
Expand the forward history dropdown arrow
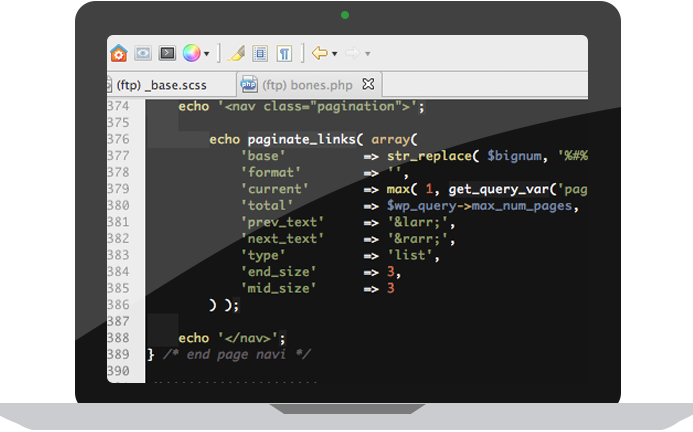[368, 54]
